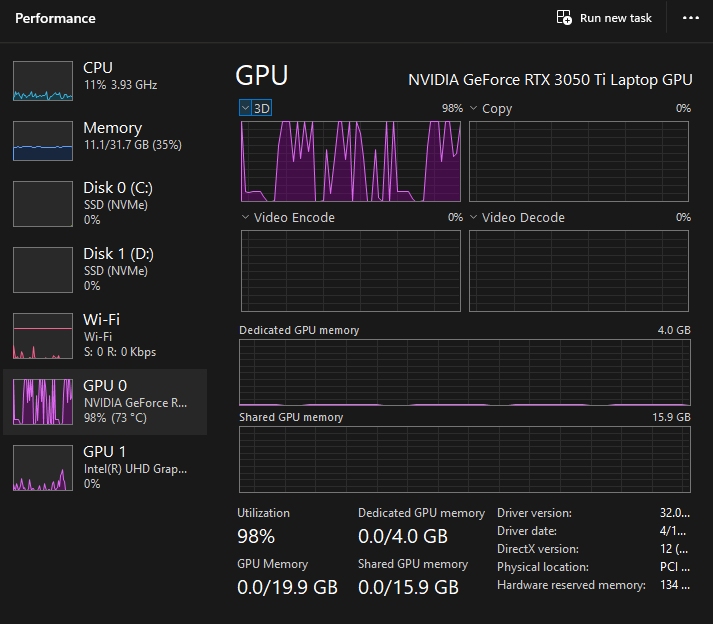
Task: Click the Performance tab heading
Action: (x=56, y=18)
